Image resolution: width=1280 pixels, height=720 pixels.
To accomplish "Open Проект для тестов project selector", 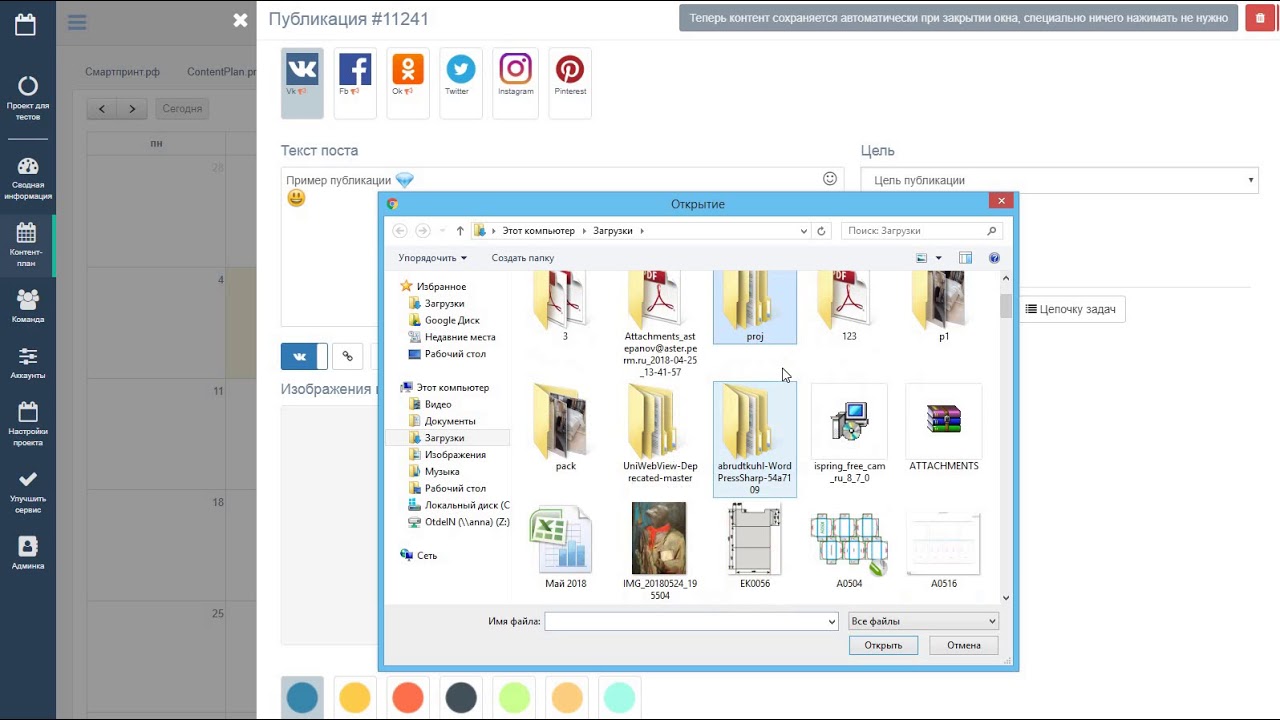I will [28, 98].
